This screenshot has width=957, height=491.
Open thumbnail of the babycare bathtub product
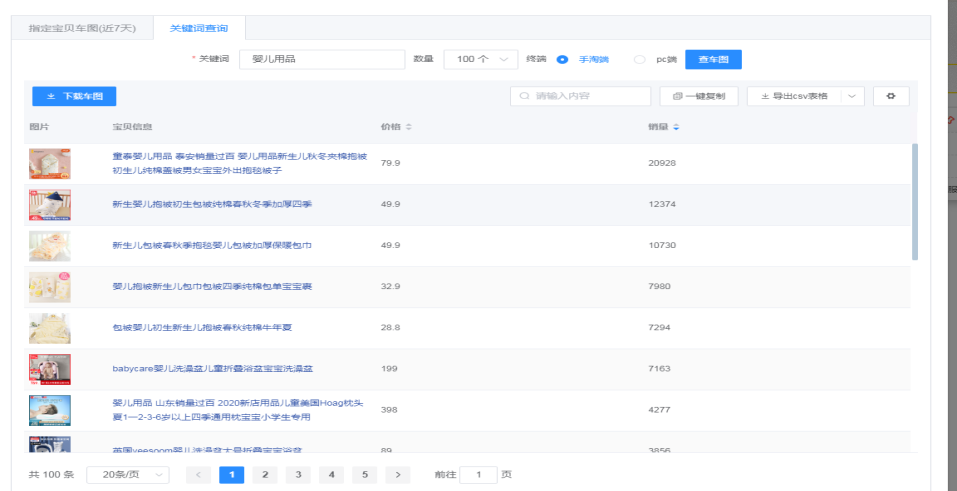(x=49, y=369)
